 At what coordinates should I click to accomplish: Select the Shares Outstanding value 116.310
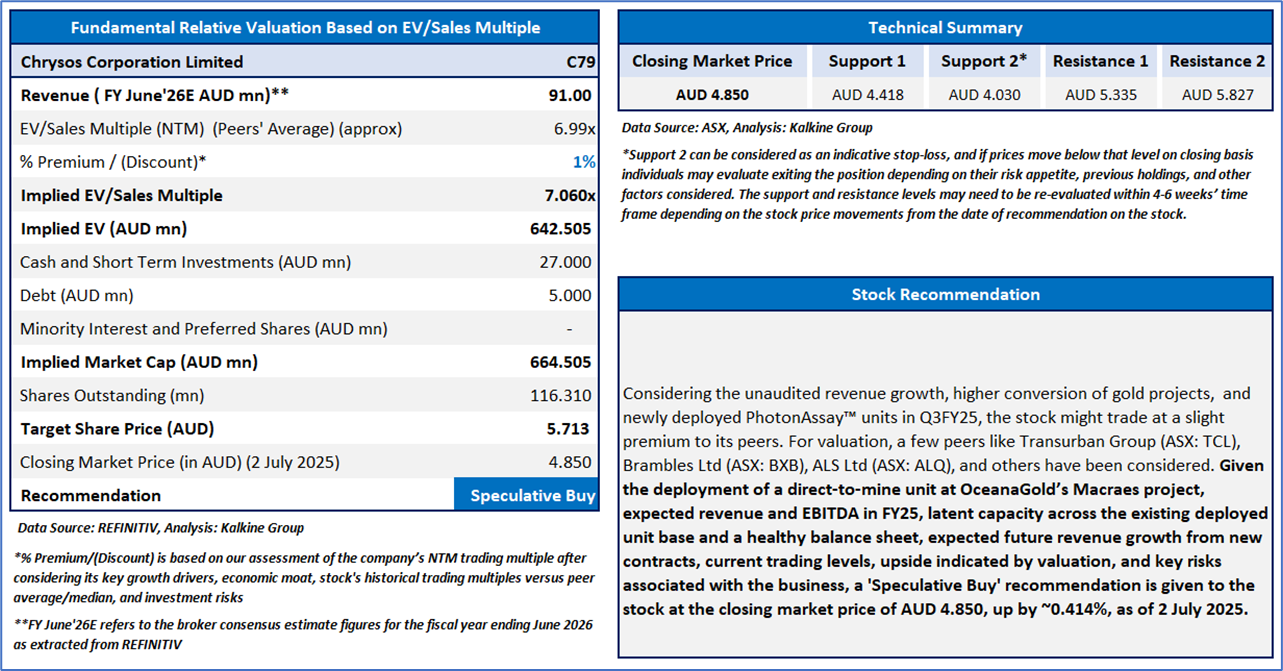tap(562, 395)
